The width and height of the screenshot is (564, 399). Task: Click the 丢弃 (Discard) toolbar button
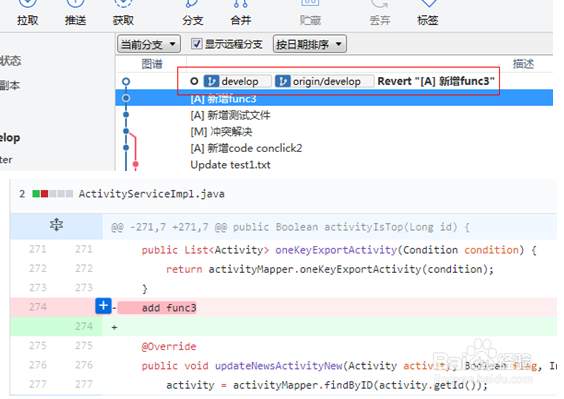[x=380, y=13]
